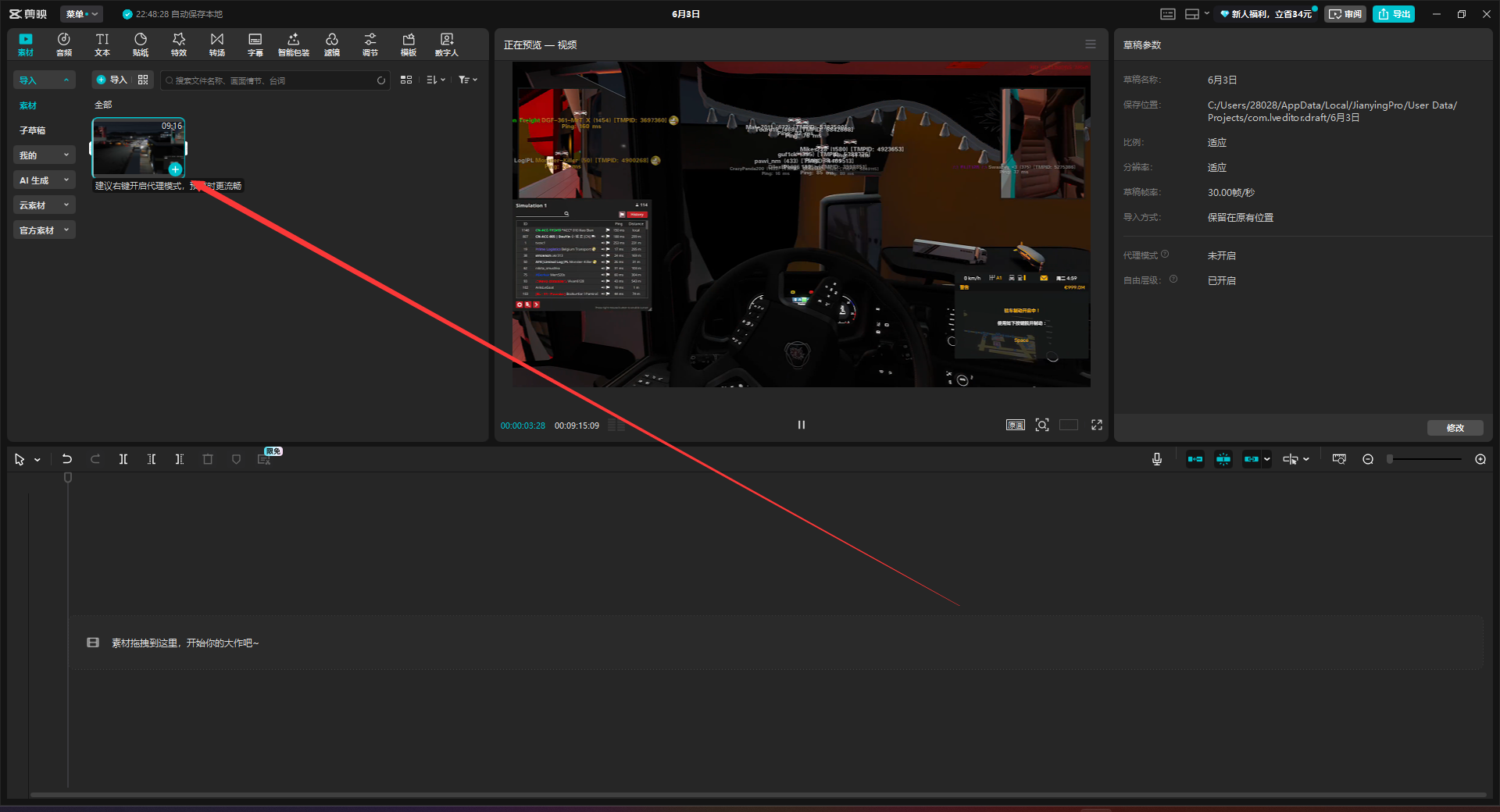Click the 原画 original quality icon in preview

(x=1015, y=425)
